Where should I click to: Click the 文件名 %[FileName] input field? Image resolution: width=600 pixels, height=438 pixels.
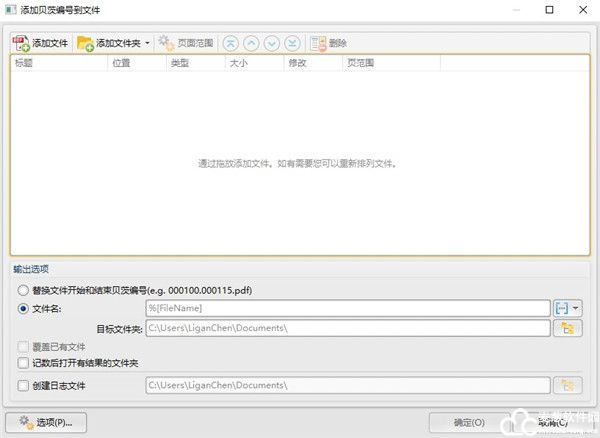[x=347, y=309]
